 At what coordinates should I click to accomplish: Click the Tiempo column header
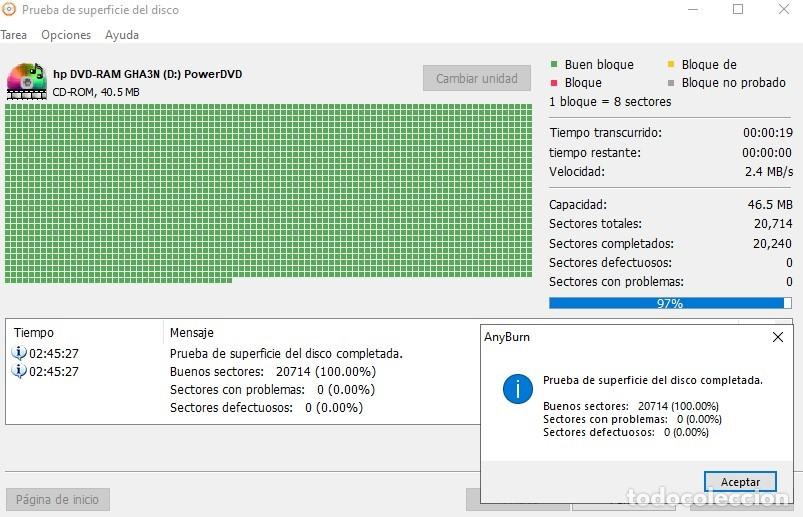point(34,333)
